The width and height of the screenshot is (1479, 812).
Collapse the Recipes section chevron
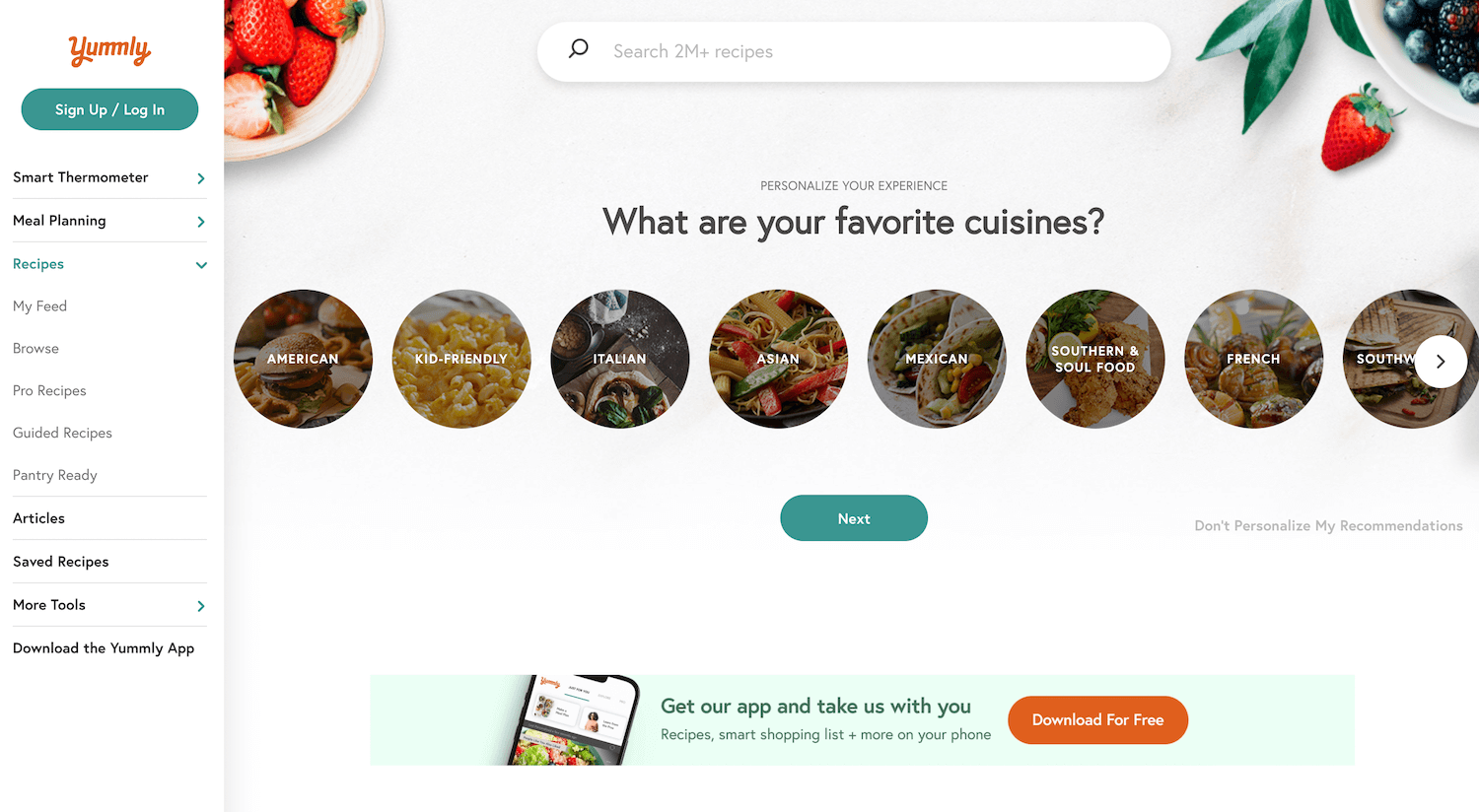[201, 265]
